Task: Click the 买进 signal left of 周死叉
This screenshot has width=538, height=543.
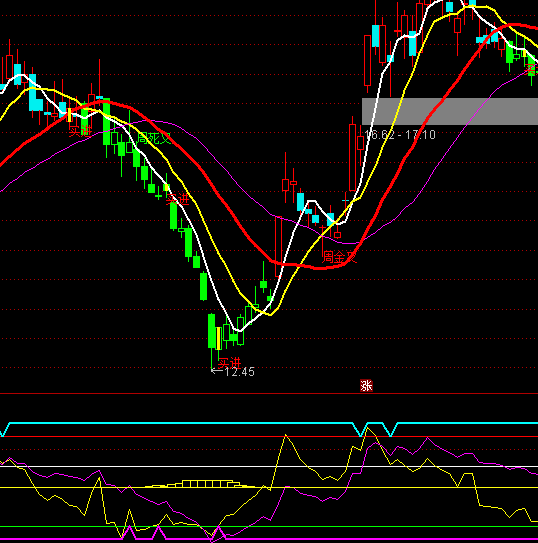Action: tap(80, 131)
